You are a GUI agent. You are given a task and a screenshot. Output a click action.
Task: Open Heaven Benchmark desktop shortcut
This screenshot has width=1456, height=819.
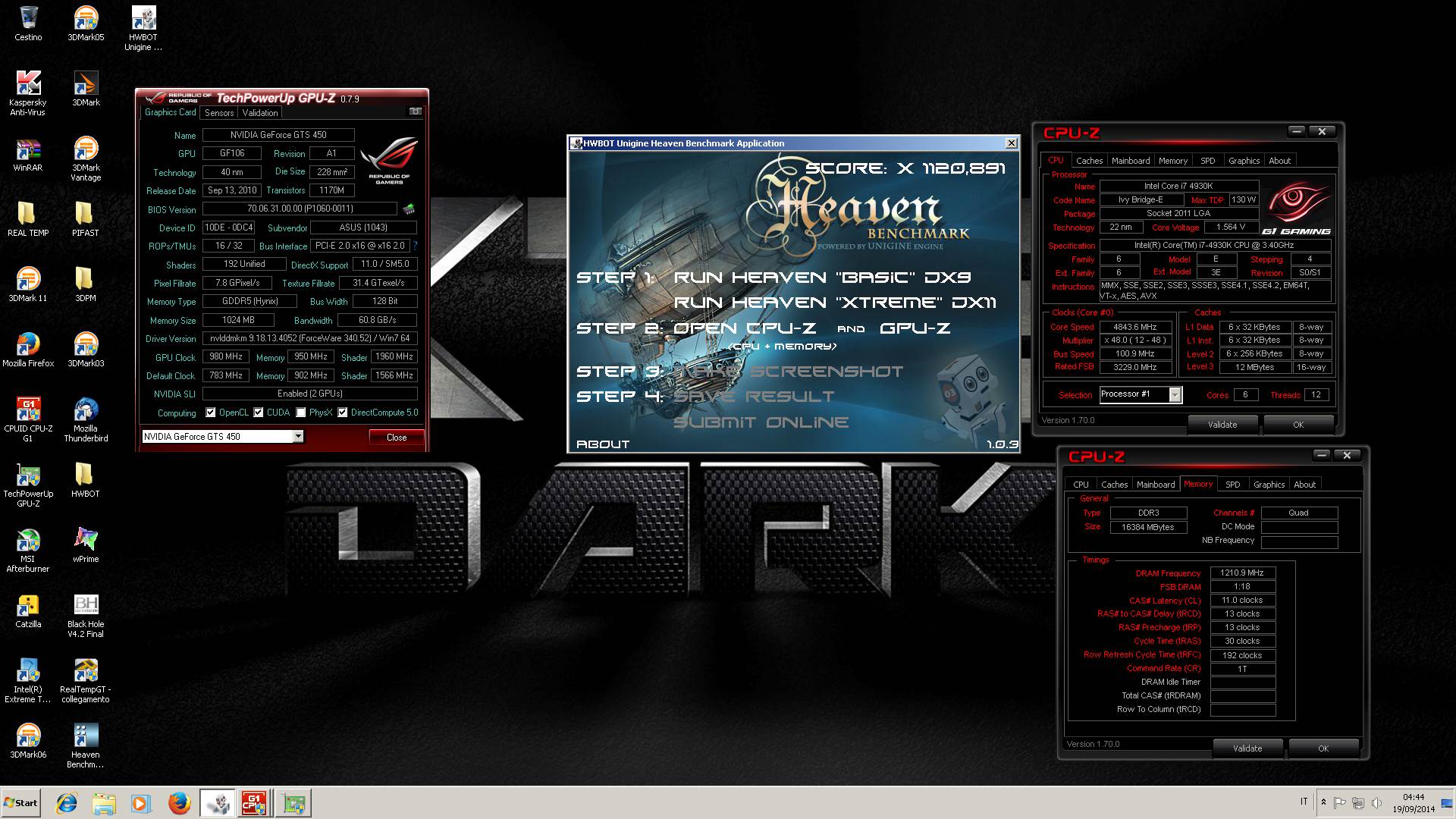click(x=86, y=745)
